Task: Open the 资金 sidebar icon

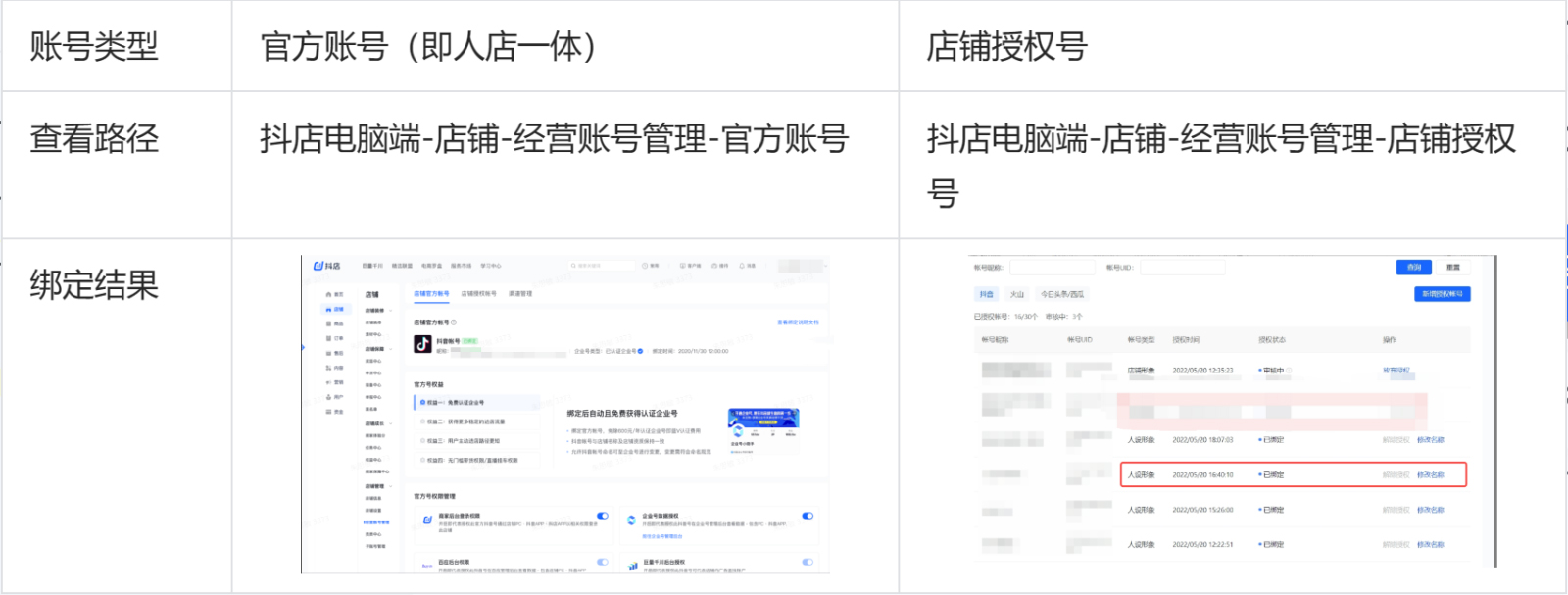Action: tap(328, 412)
